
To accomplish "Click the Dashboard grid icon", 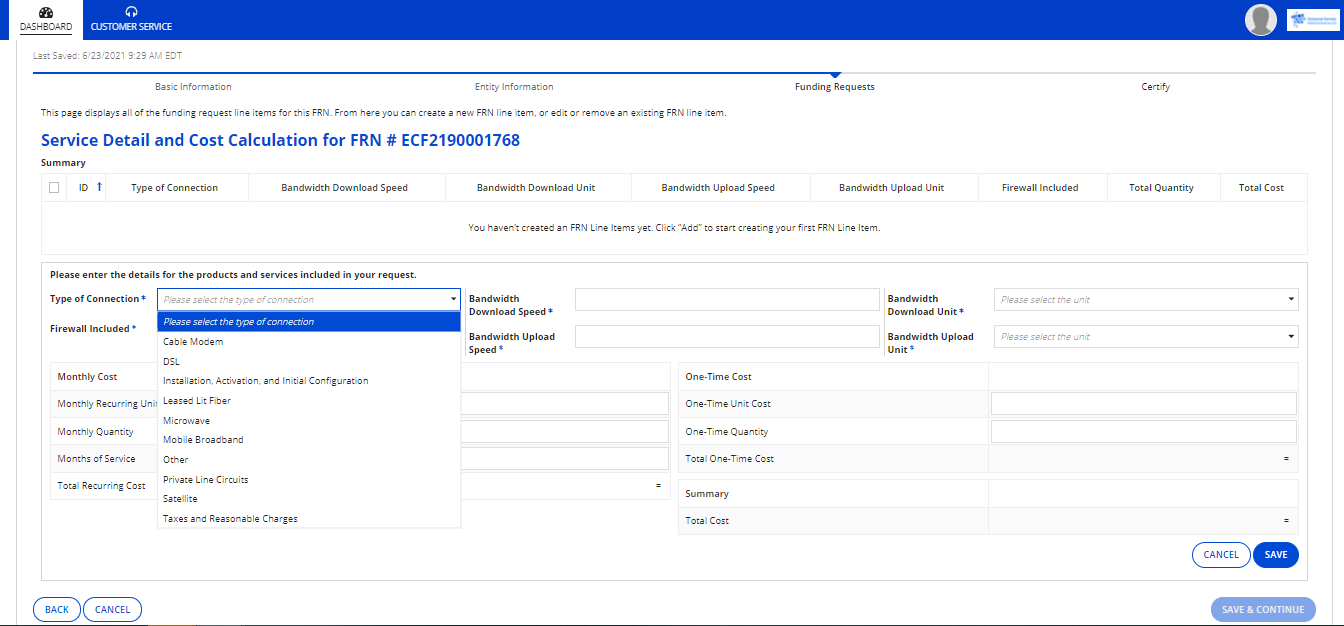I will pyautogui.click(x=45, y=13).
